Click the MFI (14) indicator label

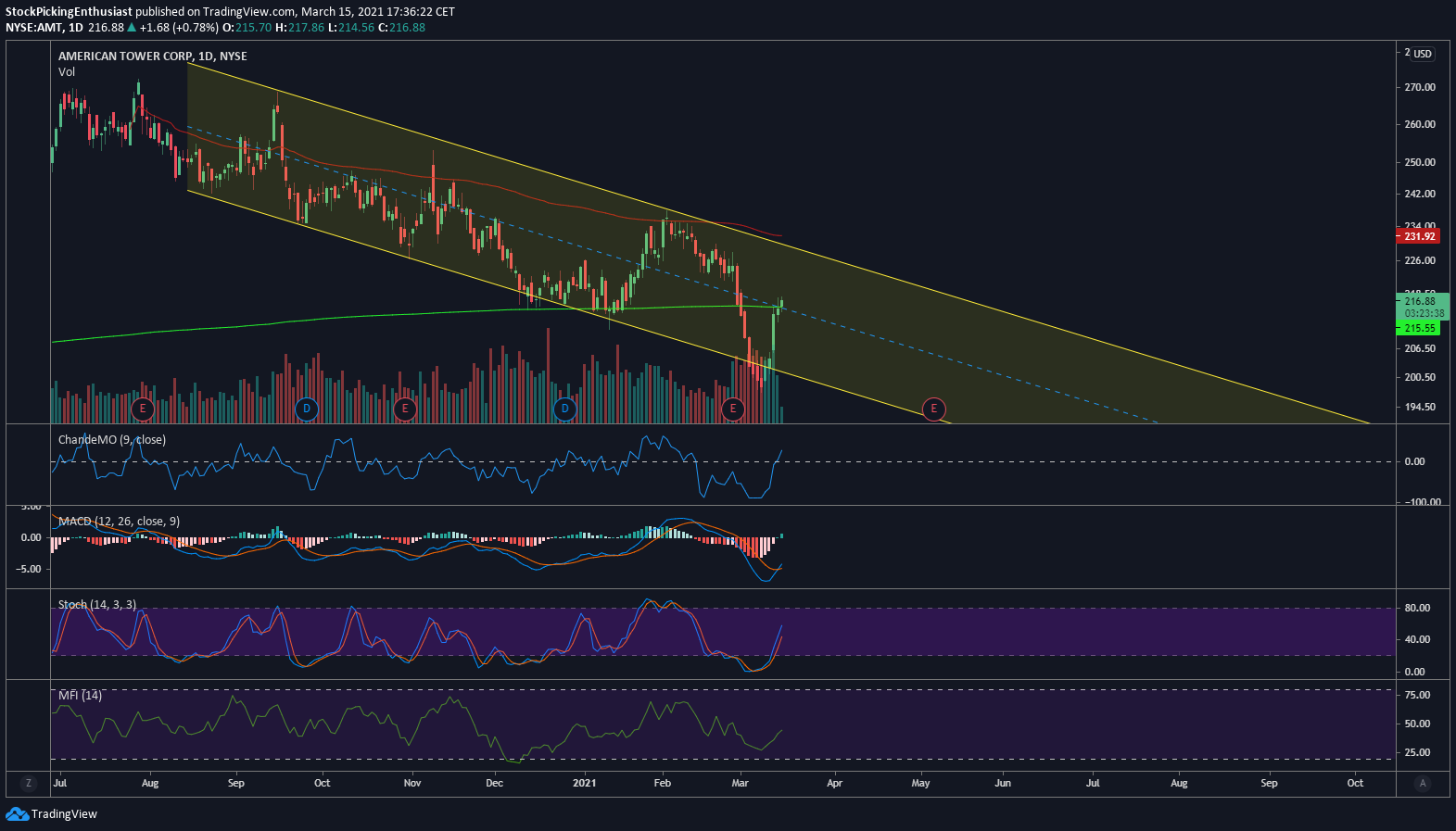pyautogui.click(x=81, y=696)
